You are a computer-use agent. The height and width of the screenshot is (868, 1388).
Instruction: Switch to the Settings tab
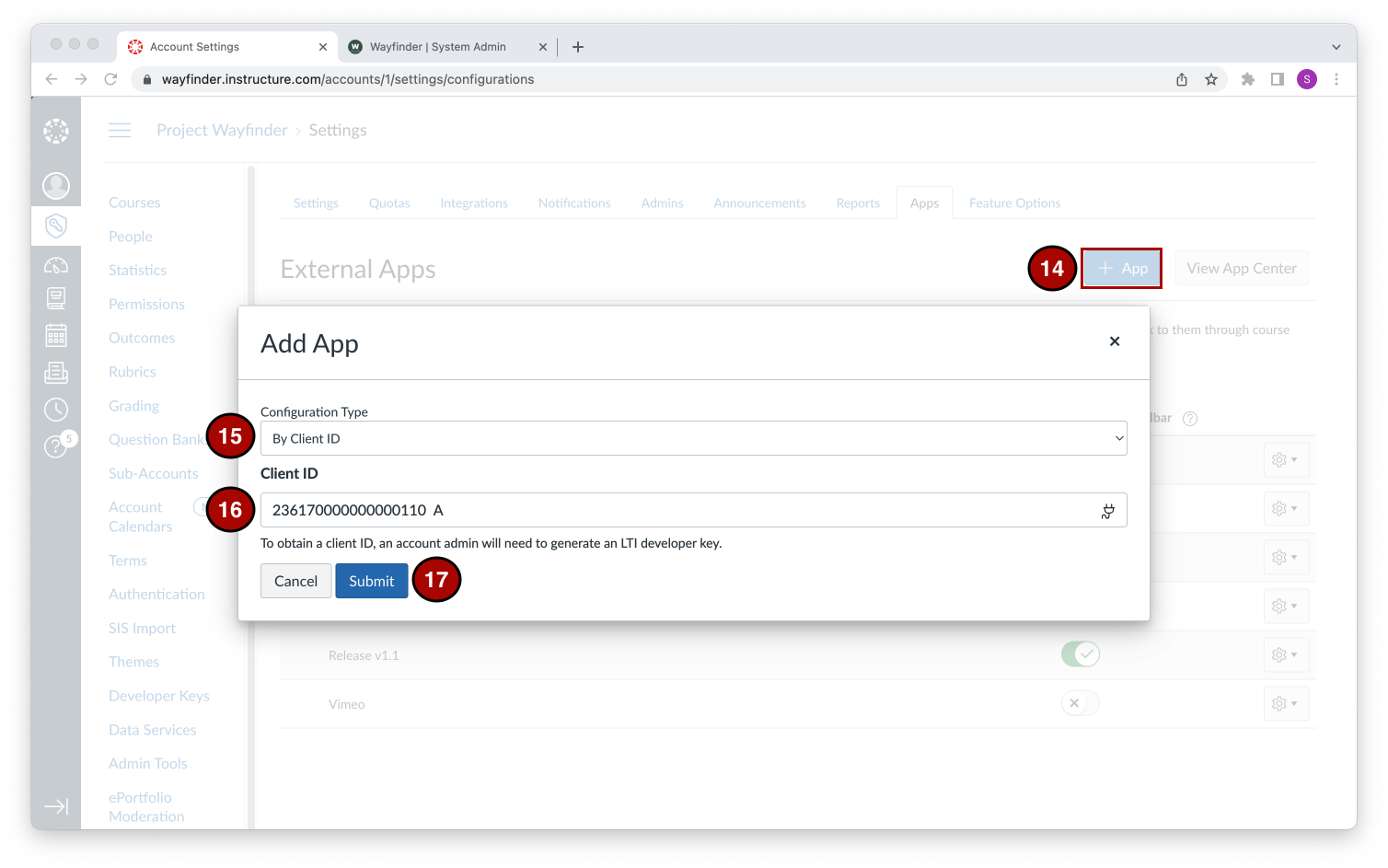[316, 203]
